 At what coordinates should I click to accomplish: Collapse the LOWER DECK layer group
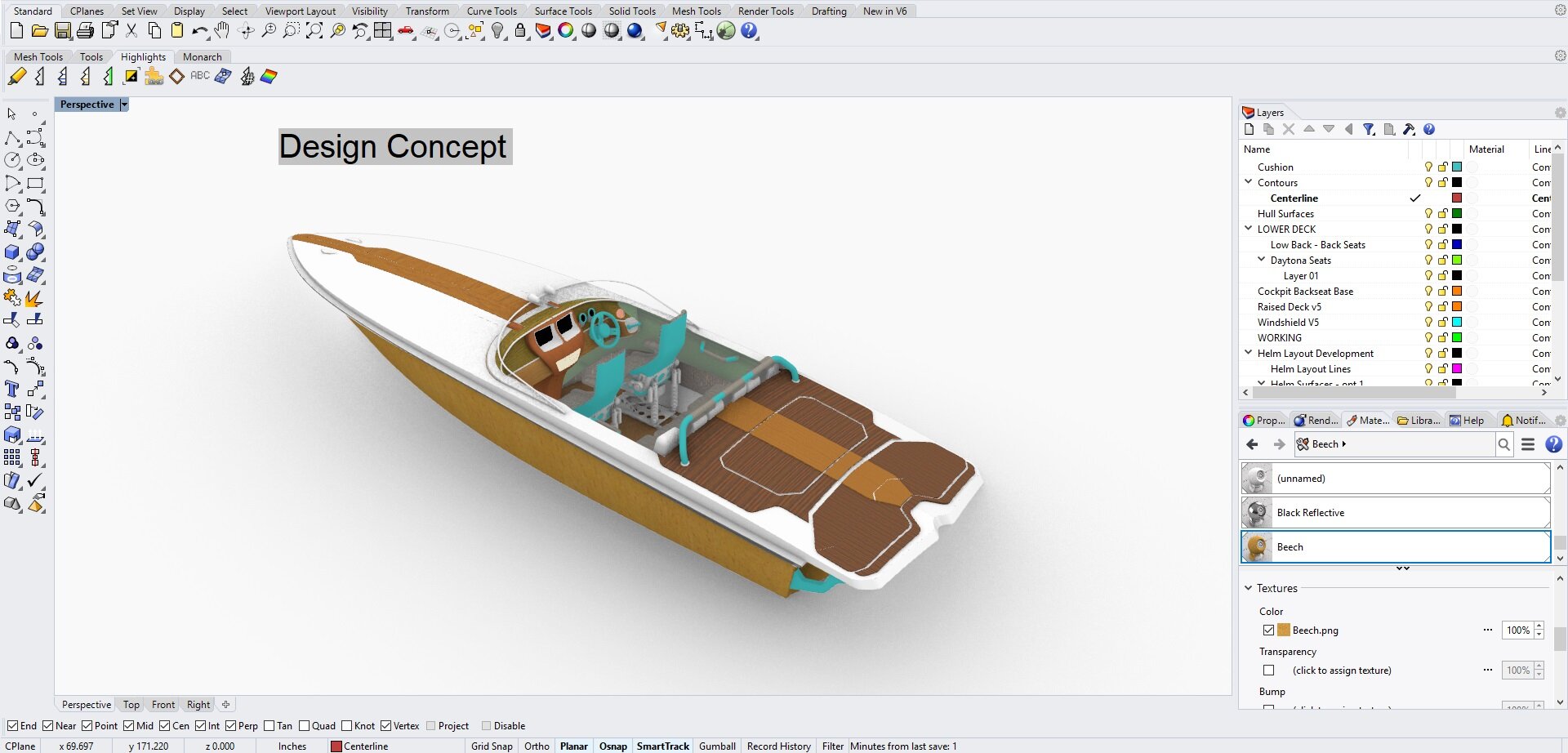[x=1248, y=229]
